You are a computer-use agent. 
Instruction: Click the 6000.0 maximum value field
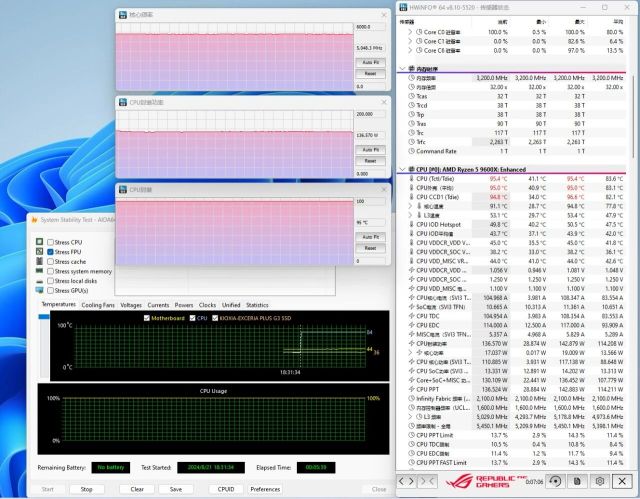(370, 27)
